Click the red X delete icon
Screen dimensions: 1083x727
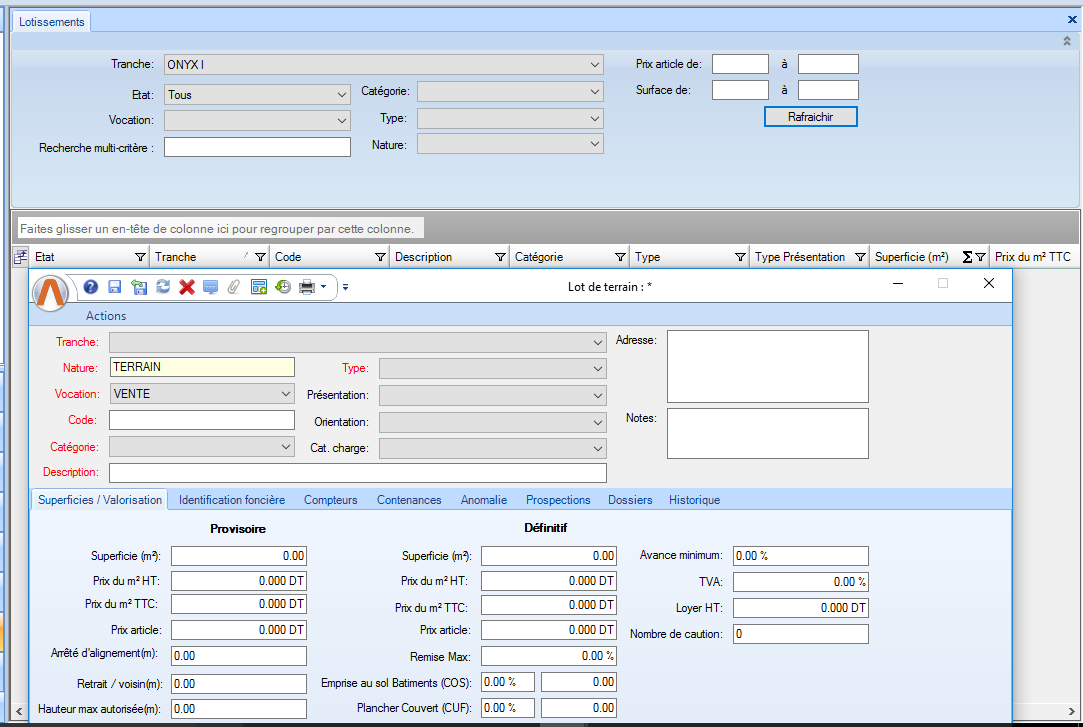tap(186, 287)
